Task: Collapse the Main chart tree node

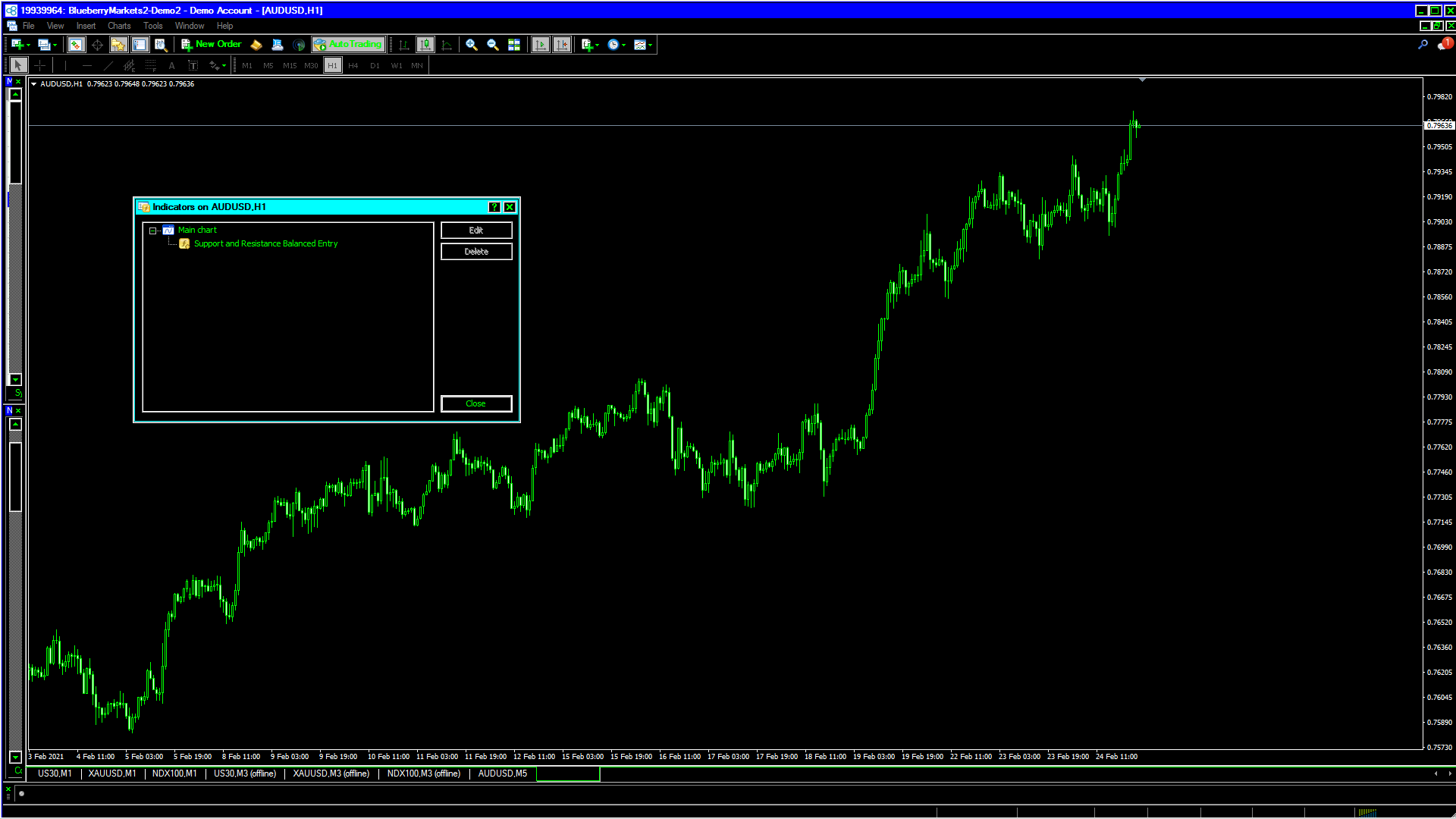Action: coord(152,231)
